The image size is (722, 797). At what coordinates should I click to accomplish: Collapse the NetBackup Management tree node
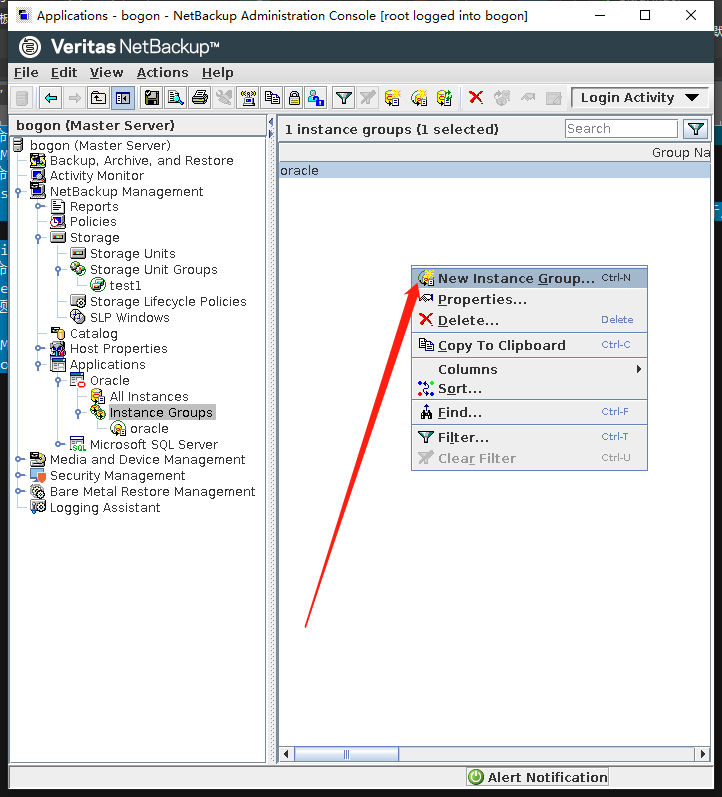(18, 192)
